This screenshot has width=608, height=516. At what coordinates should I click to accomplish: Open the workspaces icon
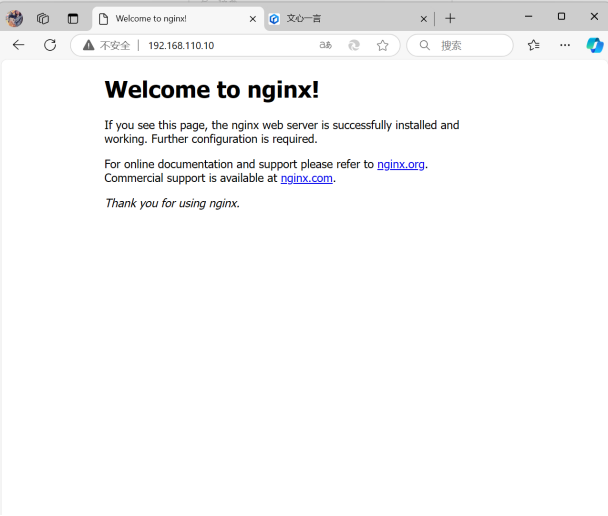click(x=43, y=18)
